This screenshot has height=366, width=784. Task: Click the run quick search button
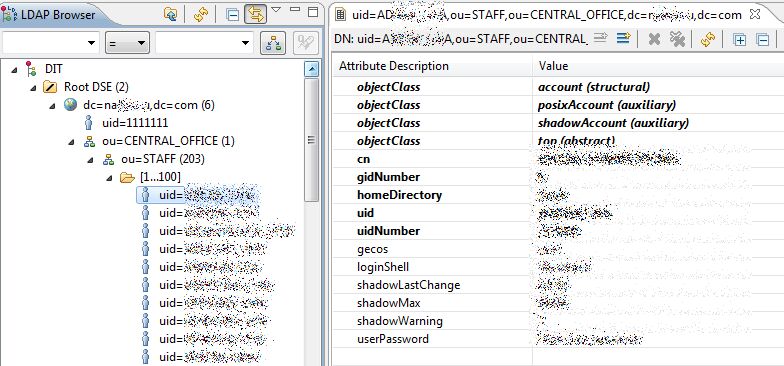point(306,43)
